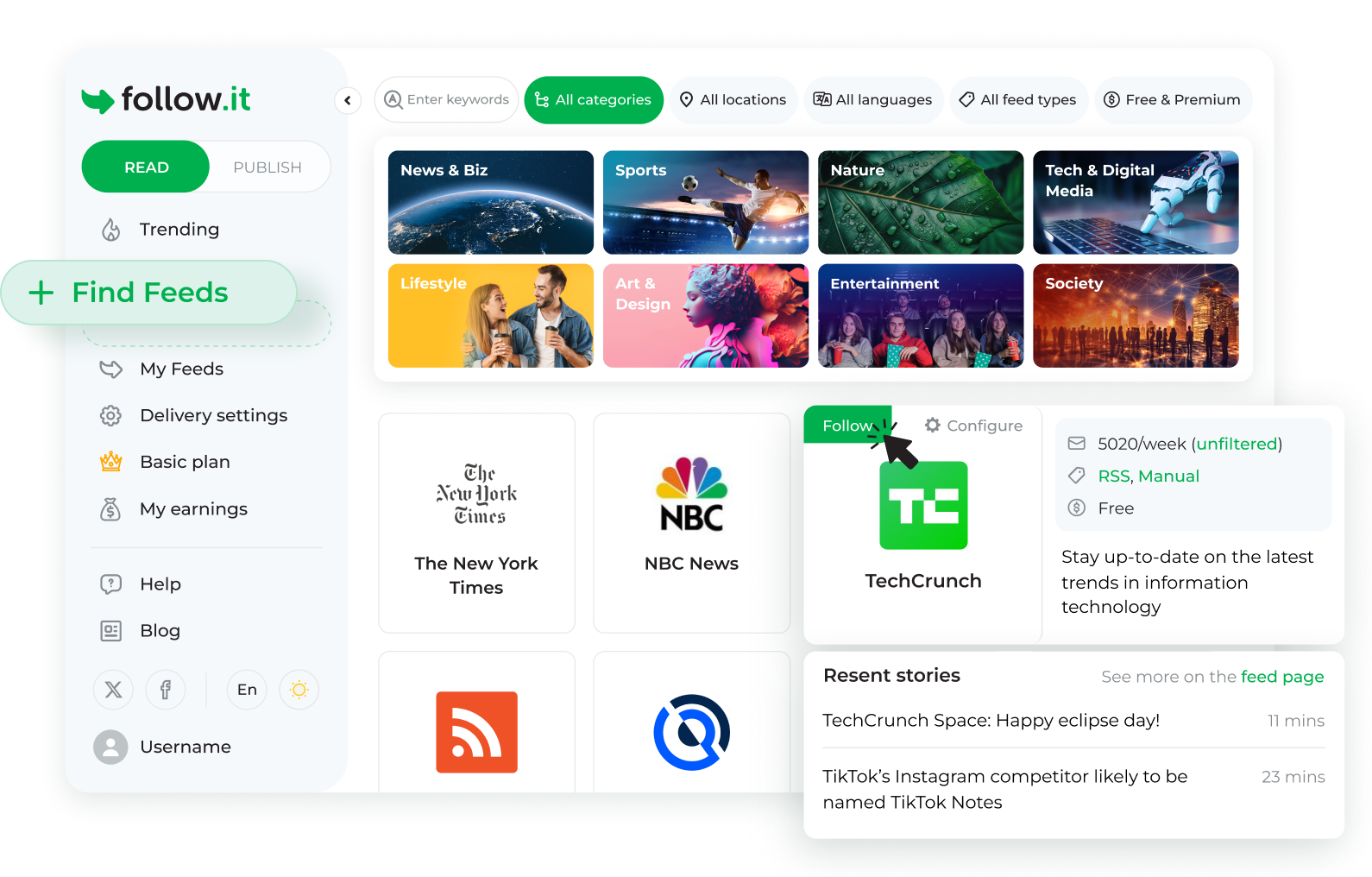The height and width of the screenshot is (877, 1372).
Task: Open the All languages filter
Action: click(x=873, y=100)
